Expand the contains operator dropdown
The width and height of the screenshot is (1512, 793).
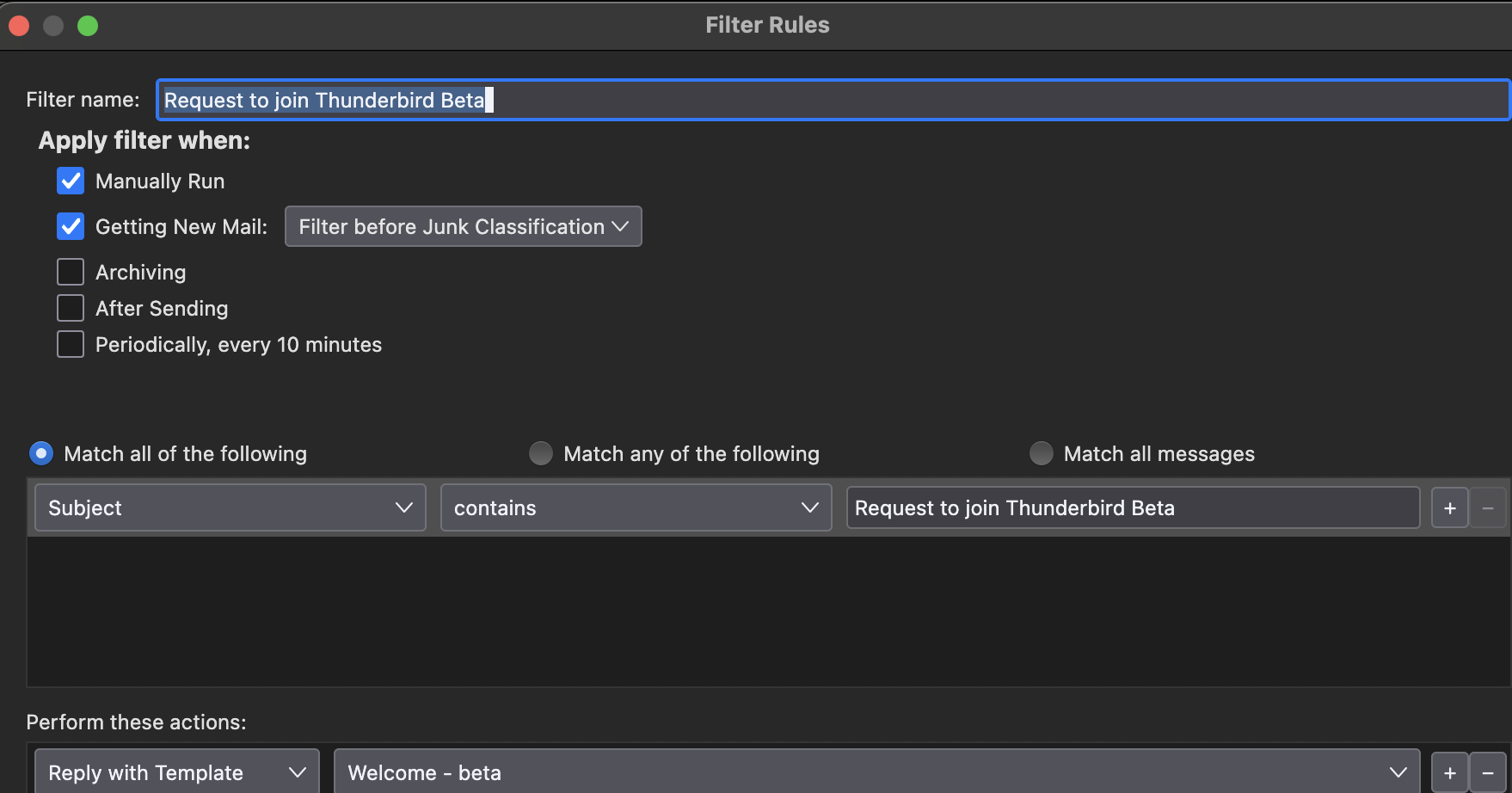(x=636, y=508)
